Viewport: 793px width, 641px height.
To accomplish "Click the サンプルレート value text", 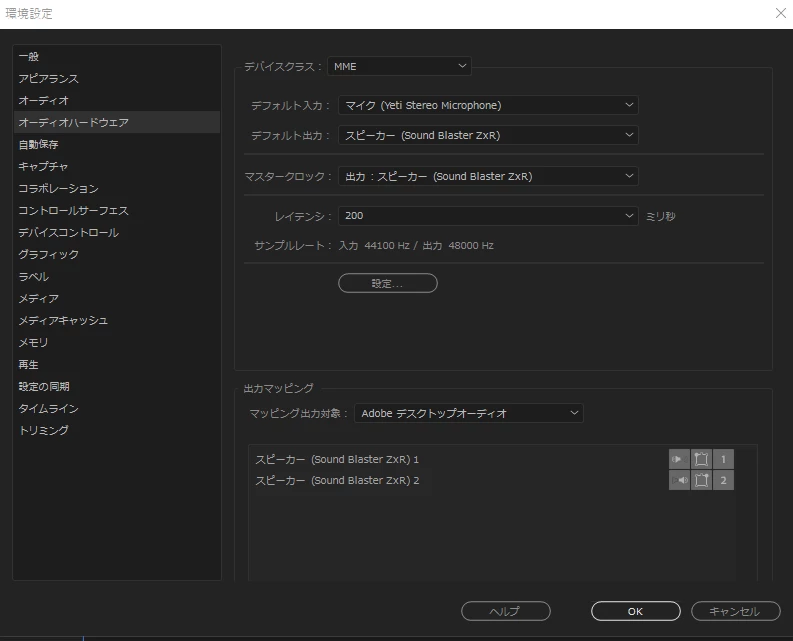I will coord(416,245).
